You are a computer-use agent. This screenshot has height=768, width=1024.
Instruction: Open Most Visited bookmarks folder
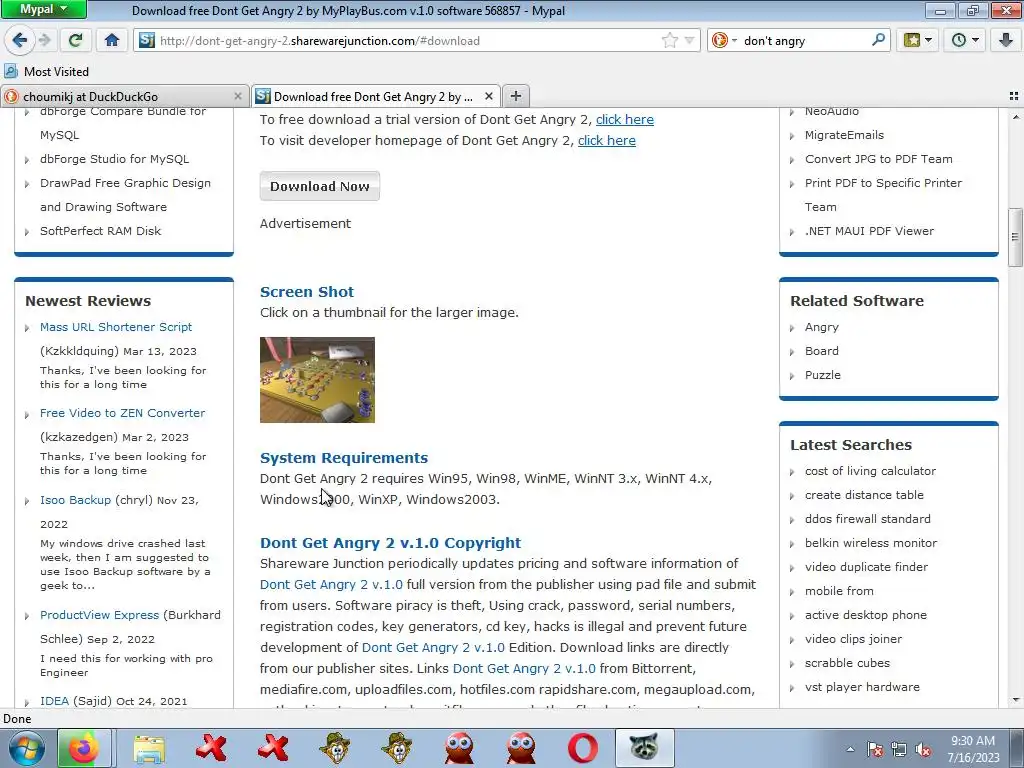47,72
